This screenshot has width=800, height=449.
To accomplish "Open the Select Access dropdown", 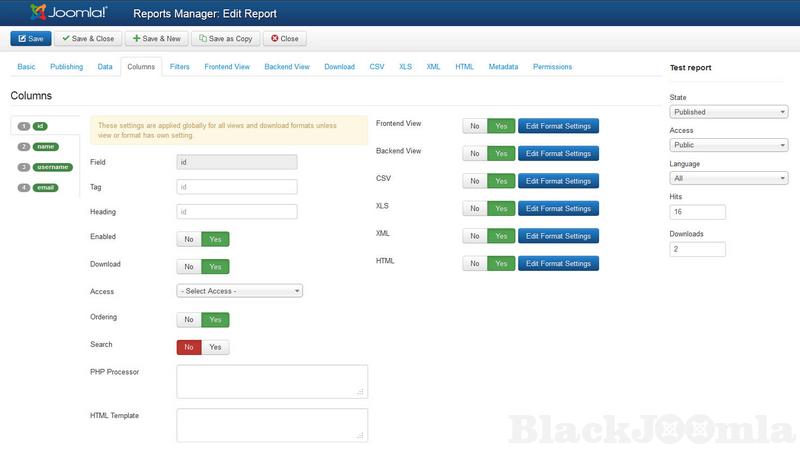I will 239,291.
